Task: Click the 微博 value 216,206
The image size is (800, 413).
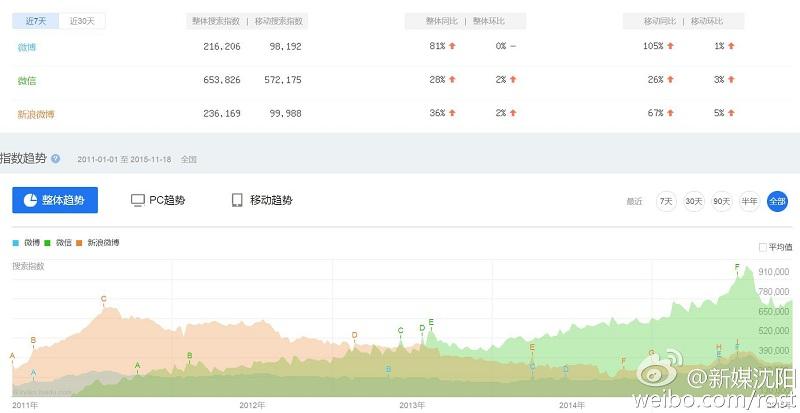Action: pos(221,46)
